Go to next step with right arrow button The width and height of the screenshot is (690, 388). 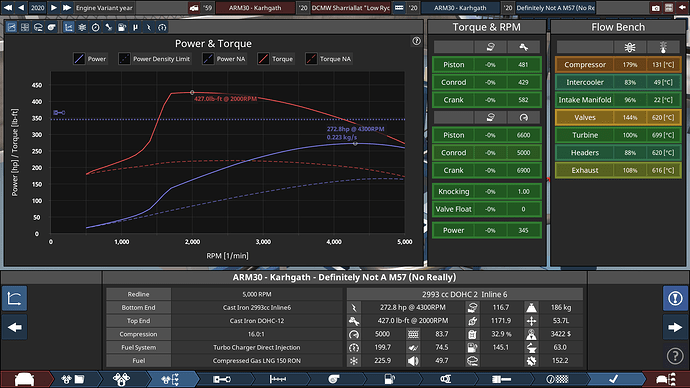(675, 327)
